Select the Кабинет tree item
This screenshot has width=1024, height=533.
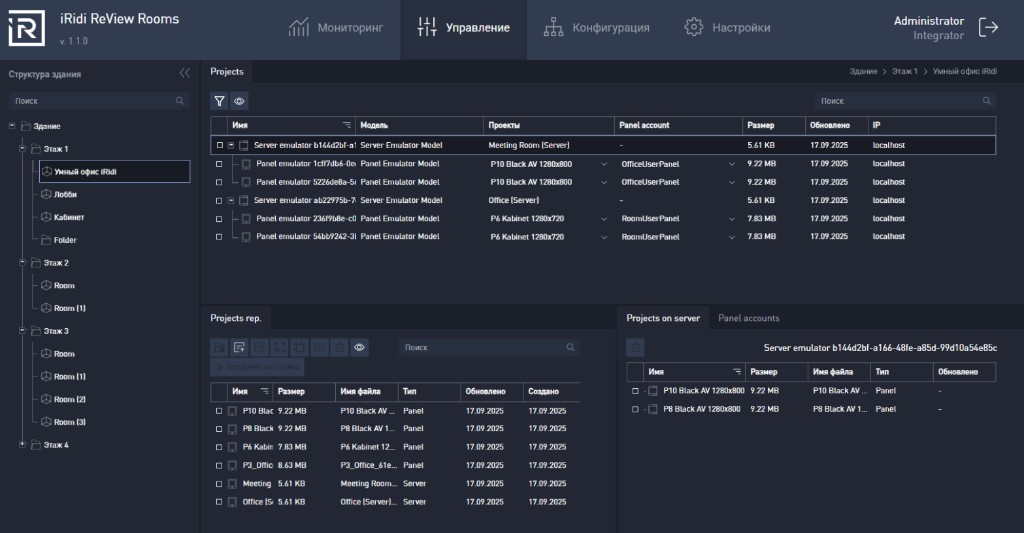(x=69, y=217)
